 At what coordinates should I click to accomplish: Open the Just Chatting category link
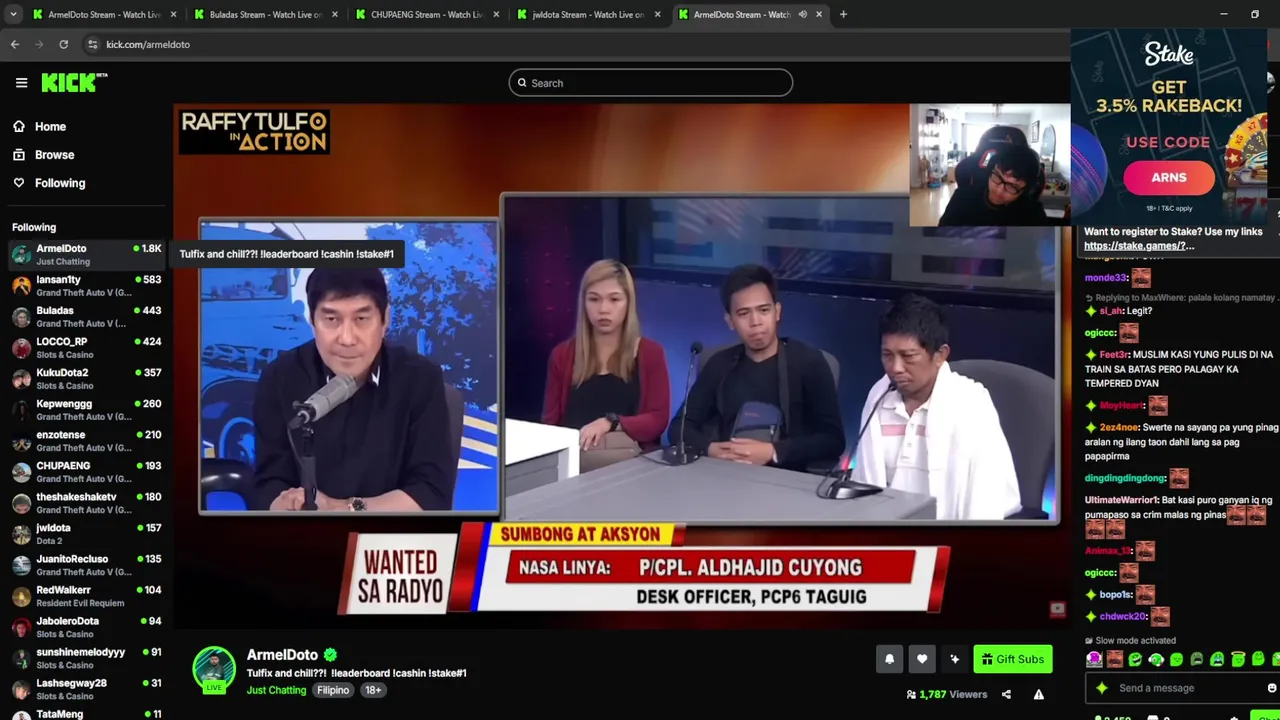click(276, 690)
